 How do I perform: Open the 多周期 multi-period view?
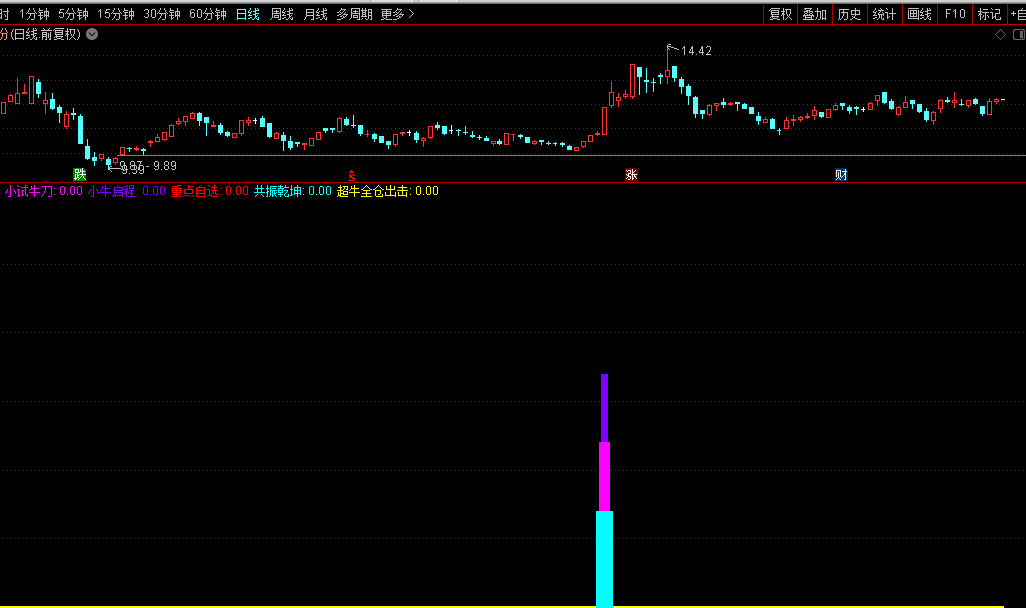click(x=354, y=14)
